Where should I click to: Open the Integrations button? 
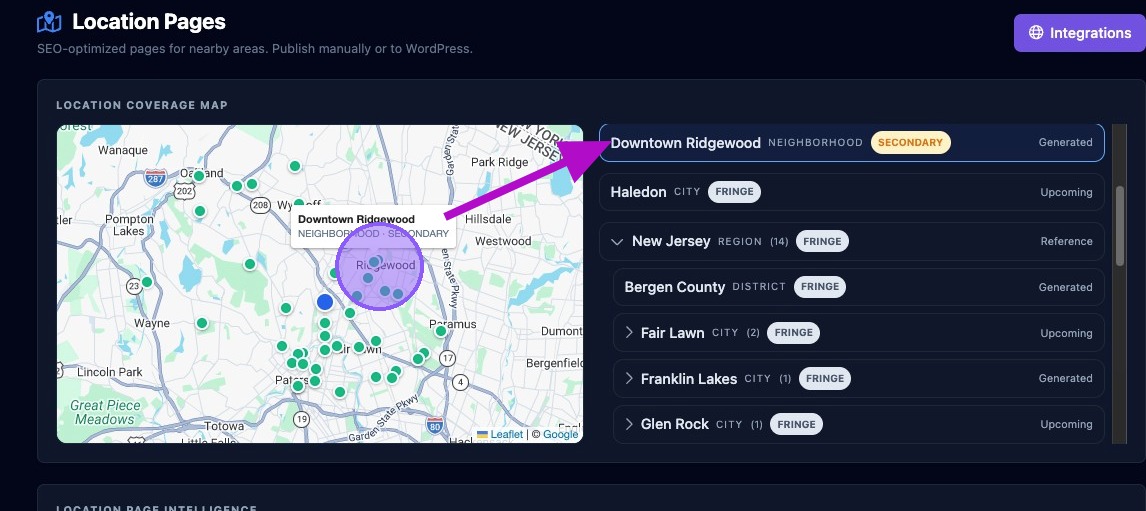[x=1079, y=33]
